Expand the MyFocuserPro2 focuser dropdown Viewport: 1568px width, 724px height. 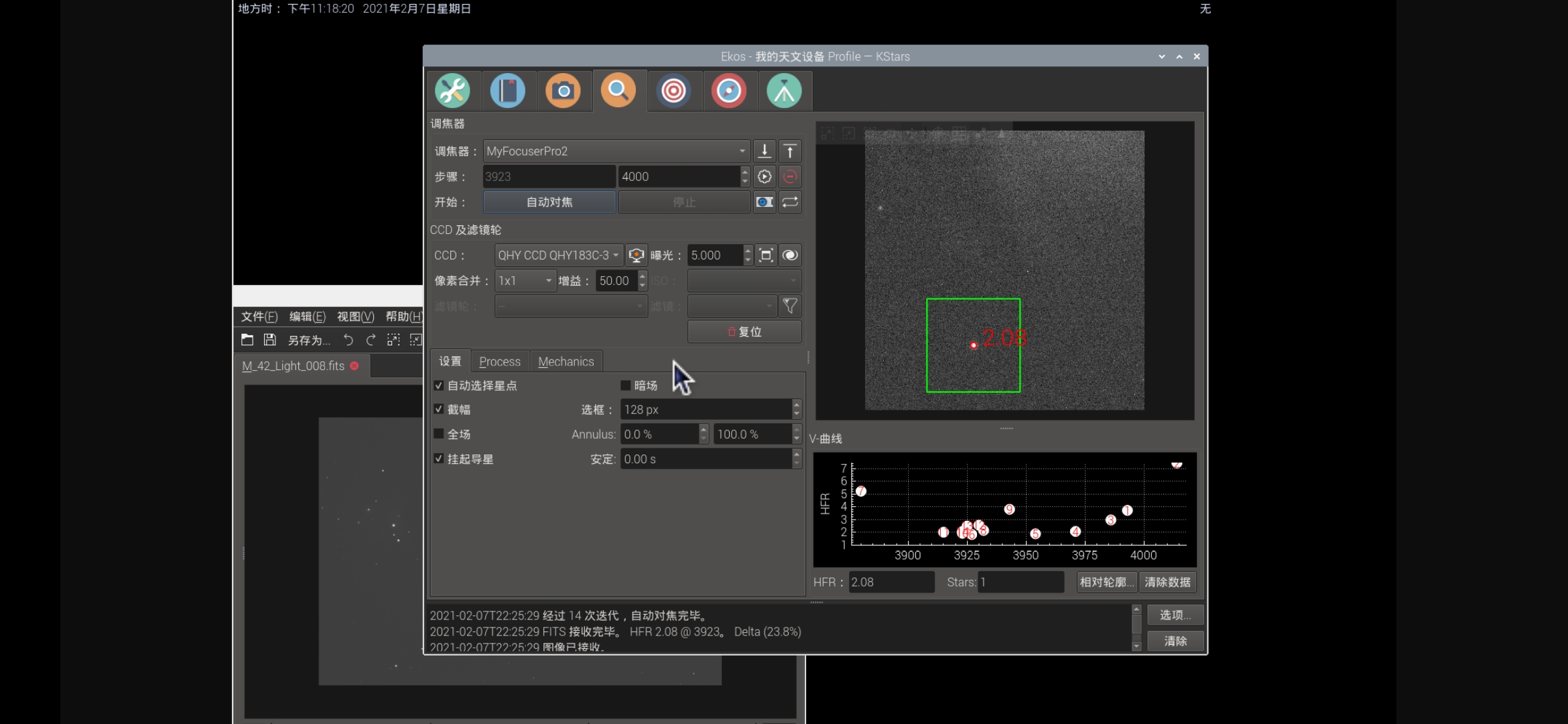(x=616, y=151)
